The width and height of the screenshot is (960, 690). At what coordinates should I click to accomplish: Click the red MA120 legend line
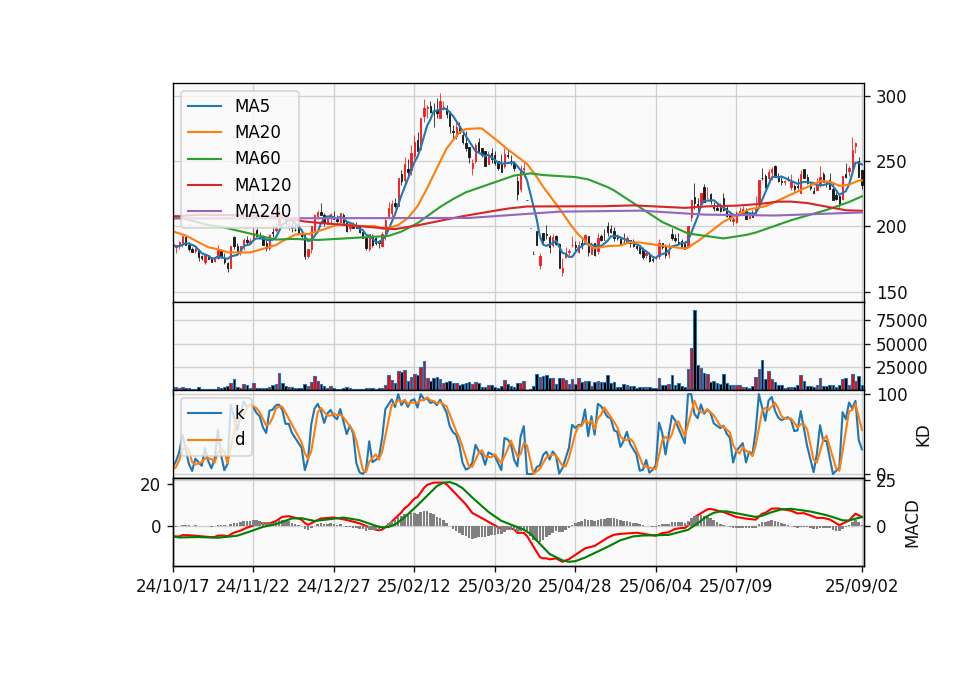point(204,185)
